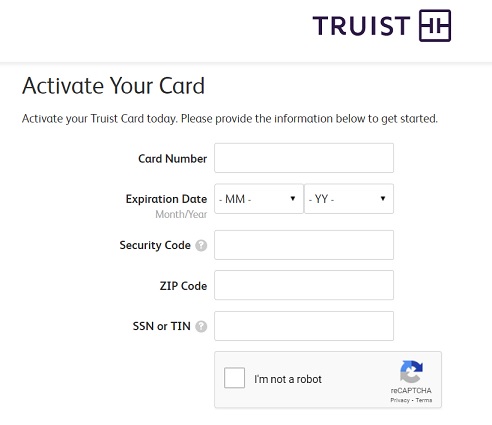Focus the Security Code input field
Screen dimensions: 492x425
click(x=304, y=245)
